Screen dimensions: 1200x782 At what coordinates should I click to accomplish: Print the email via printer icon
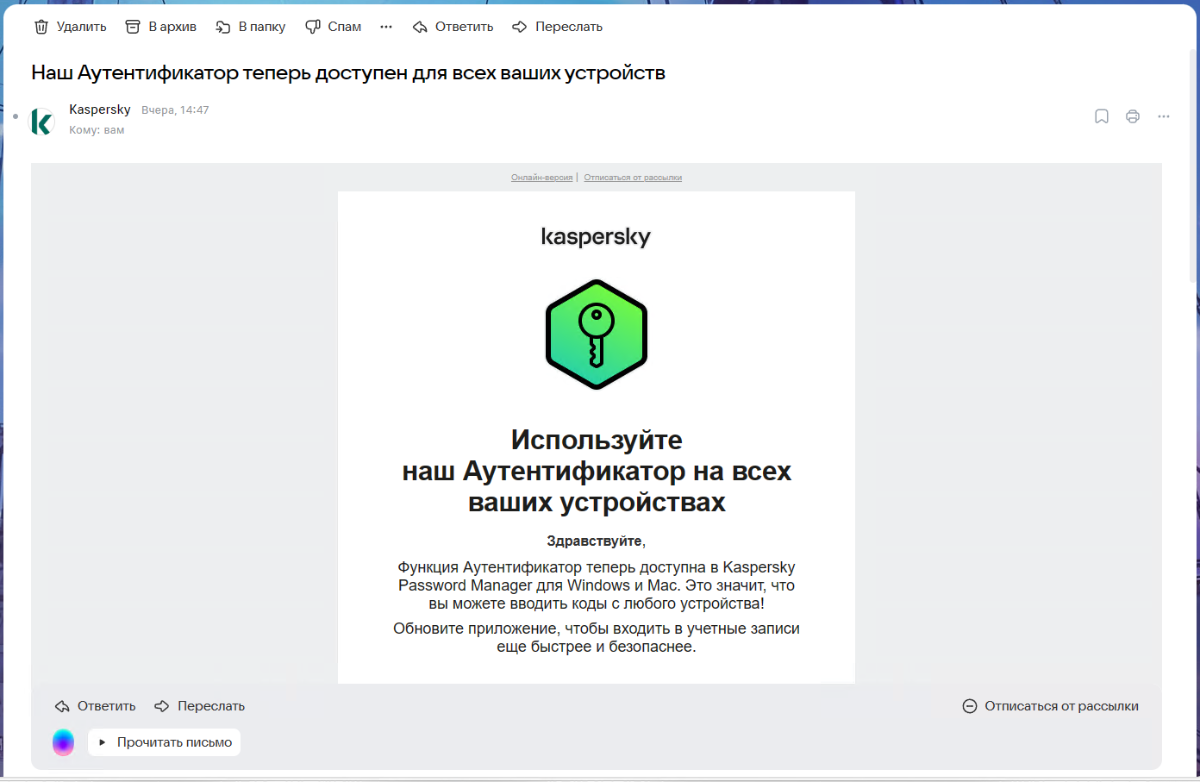(x=1132, y=116)
